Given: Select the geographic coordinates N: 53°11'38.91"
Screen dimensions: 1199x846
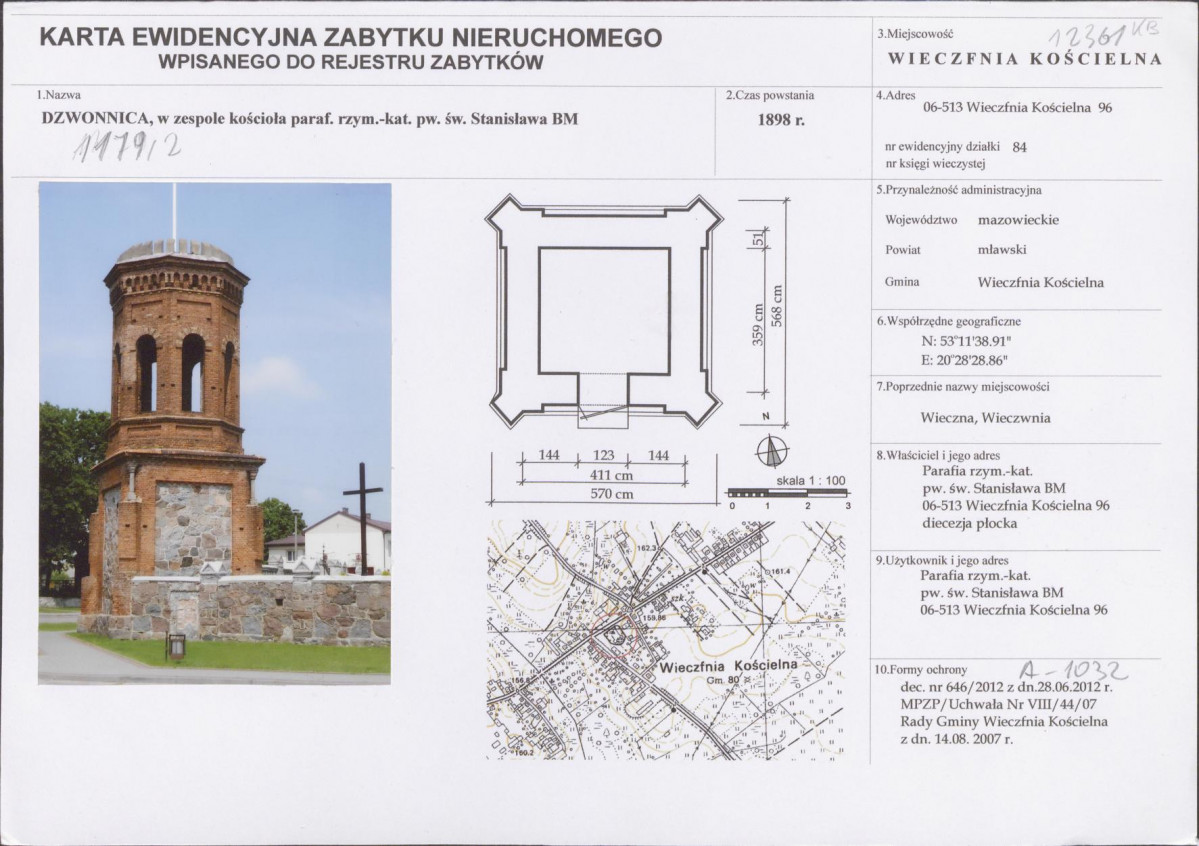Looking at the screenshot, I should click(x=966, y=341).
